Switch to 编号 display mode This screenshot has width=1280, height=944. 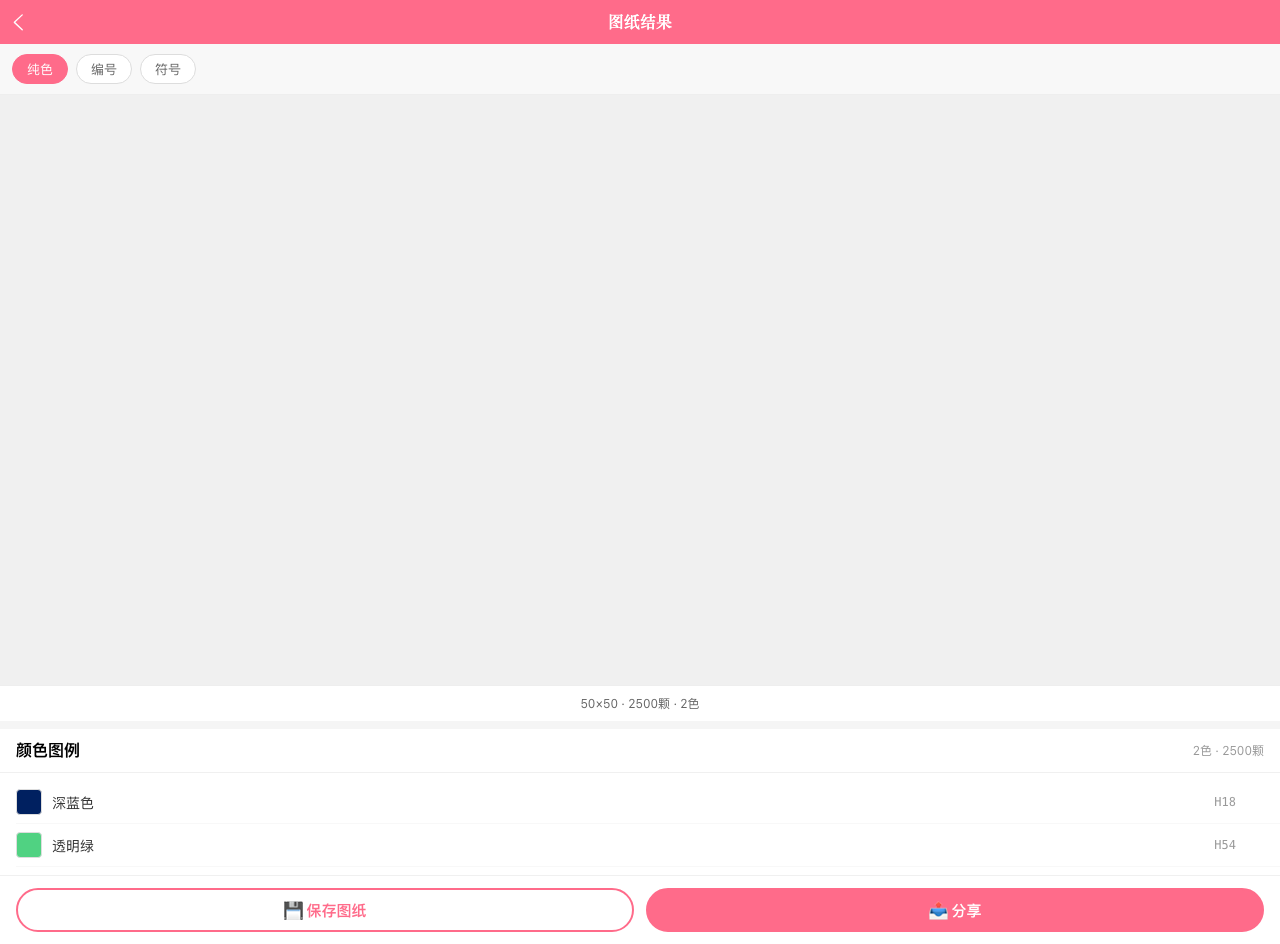(104, 69)
